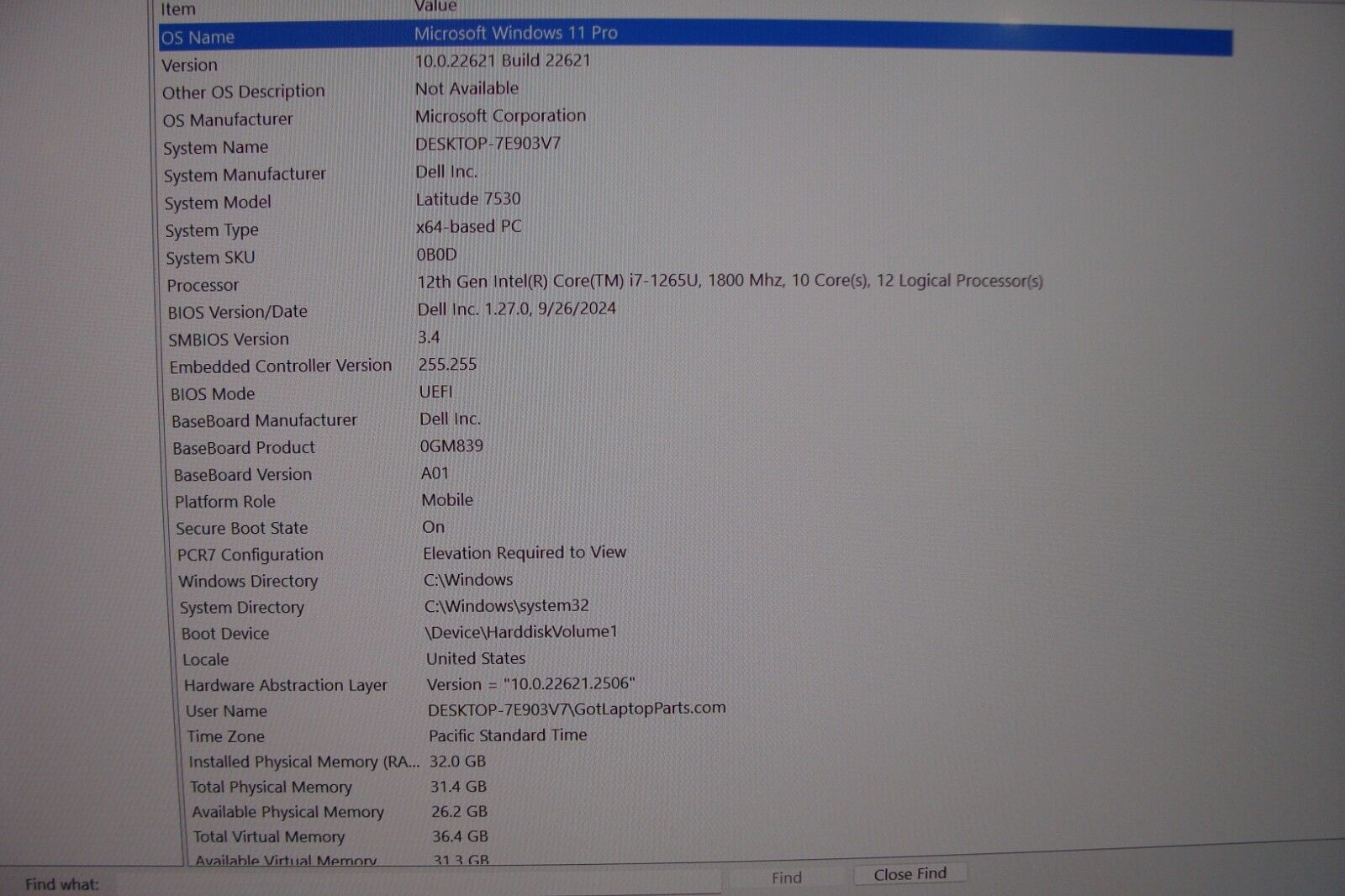Screen dimensions: 1345x896
Task: Select the Windows Directory row
Action: 248,582
